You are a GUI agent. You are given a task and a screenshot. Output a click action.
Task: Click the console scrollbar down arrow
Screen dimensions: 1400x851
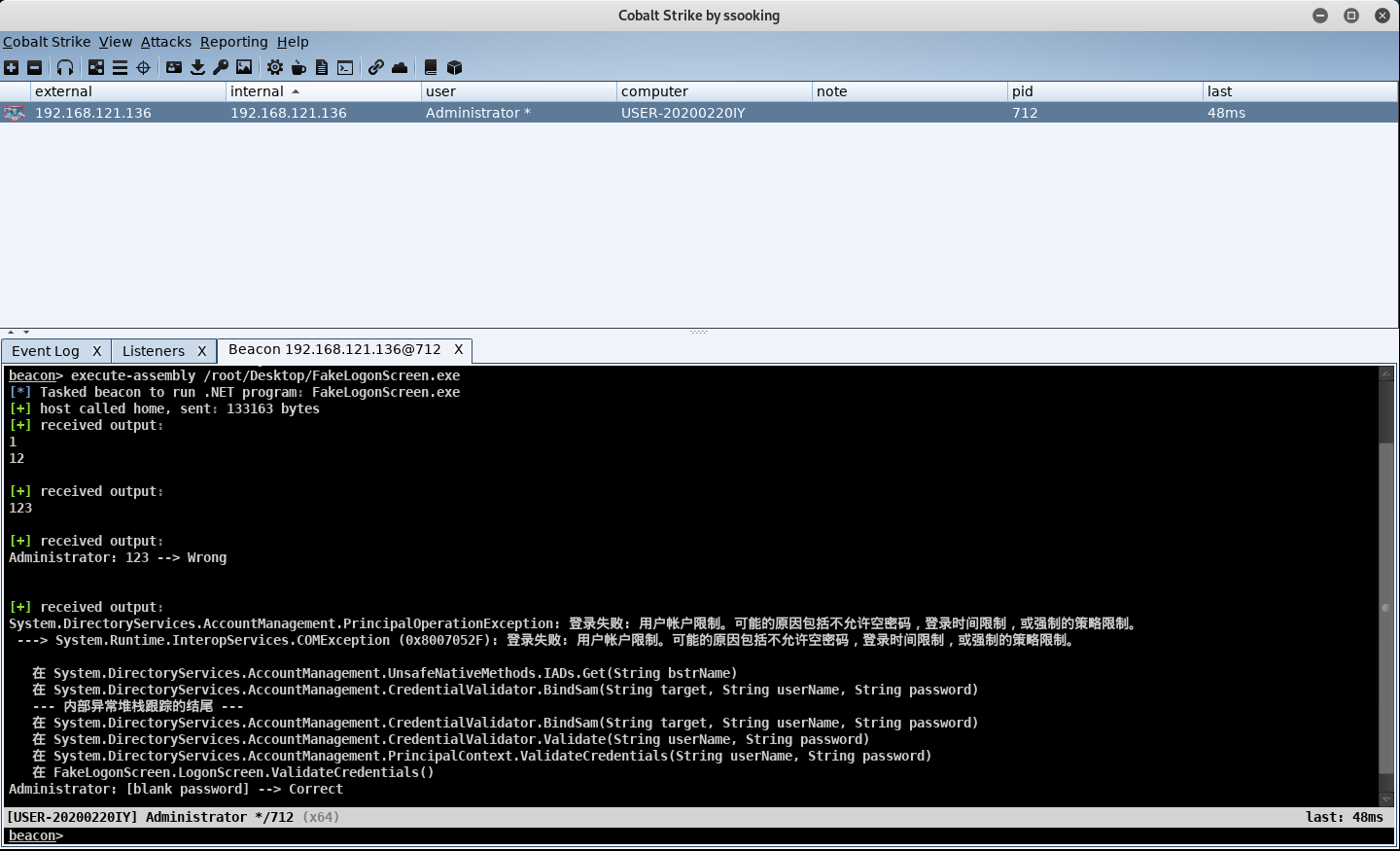[x=1386, y=799]
